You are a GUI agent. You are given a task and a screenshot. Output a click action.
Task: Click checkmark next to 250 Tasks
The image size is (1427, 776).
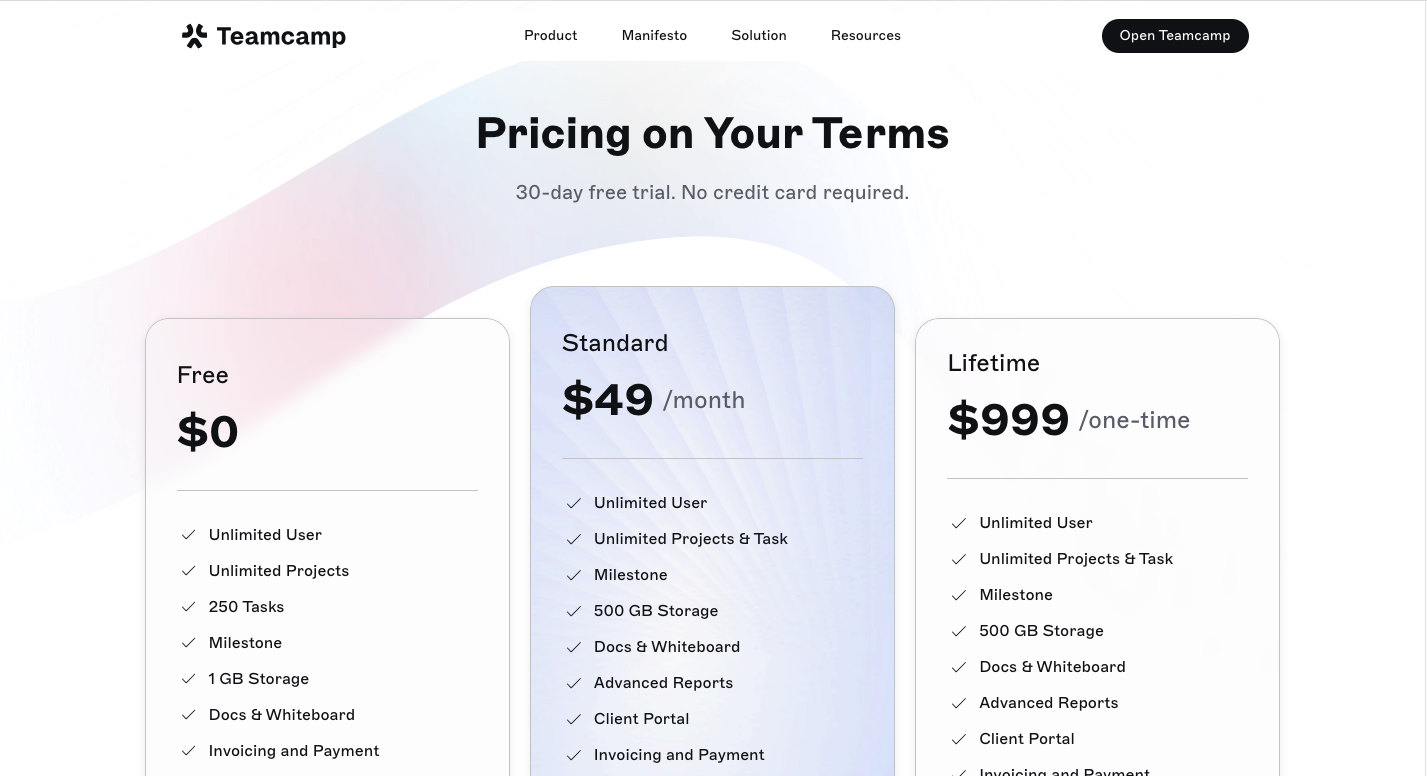[188, 607]
